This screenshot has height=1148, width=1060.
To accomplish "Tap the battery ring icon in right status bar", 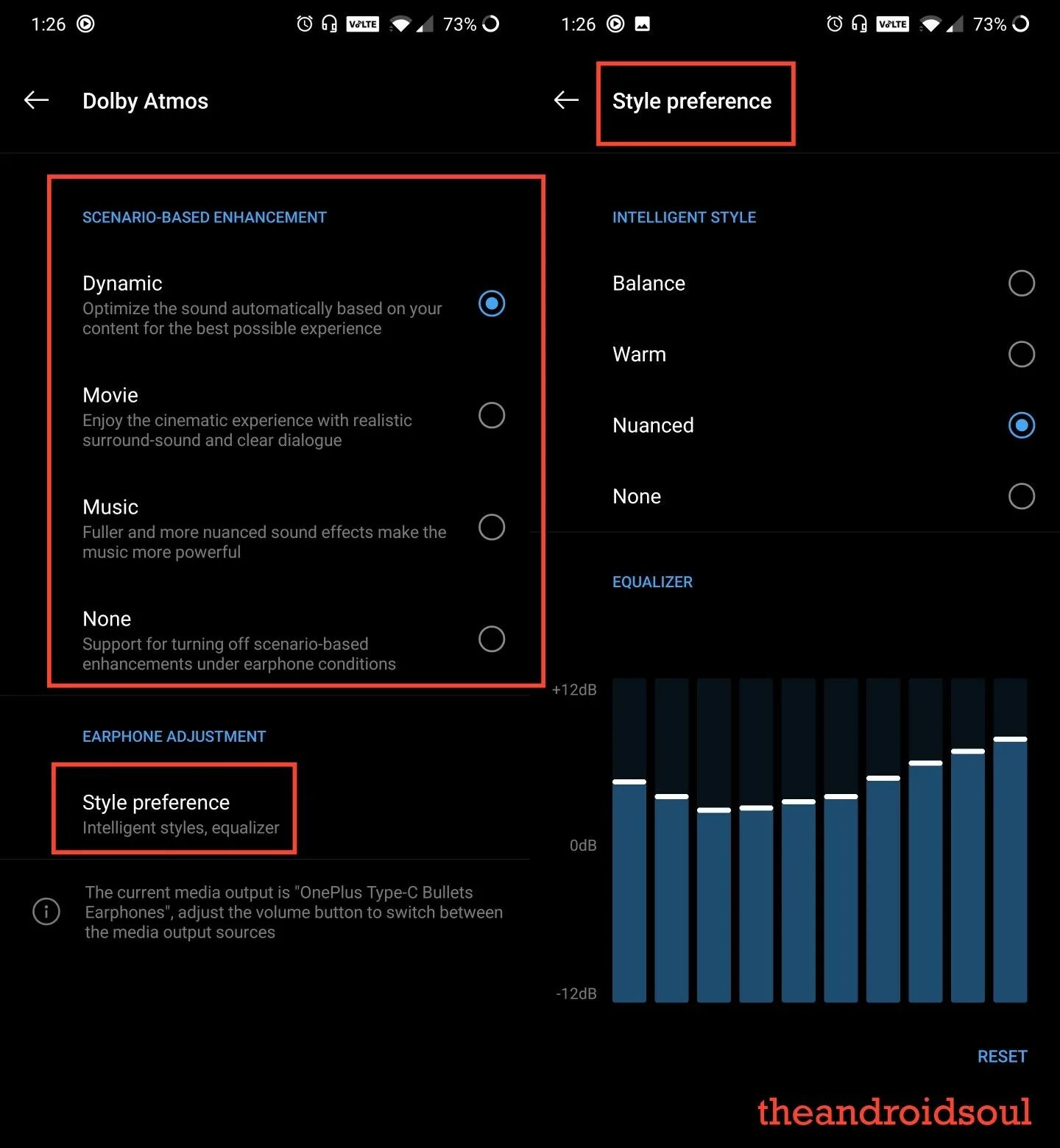I will [x=1021, y=24].
